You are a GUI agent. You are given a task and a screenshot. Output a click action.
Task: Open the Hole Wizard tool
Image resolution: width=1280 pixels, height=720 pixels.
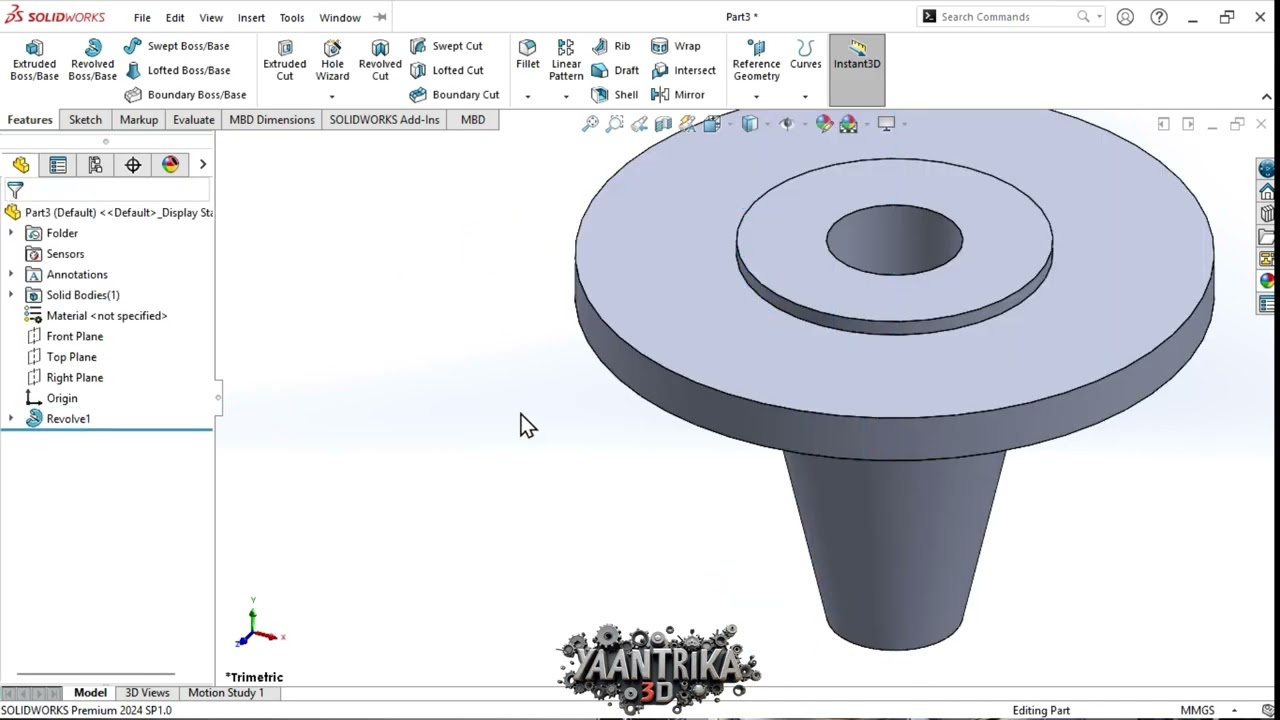(332, 61)
